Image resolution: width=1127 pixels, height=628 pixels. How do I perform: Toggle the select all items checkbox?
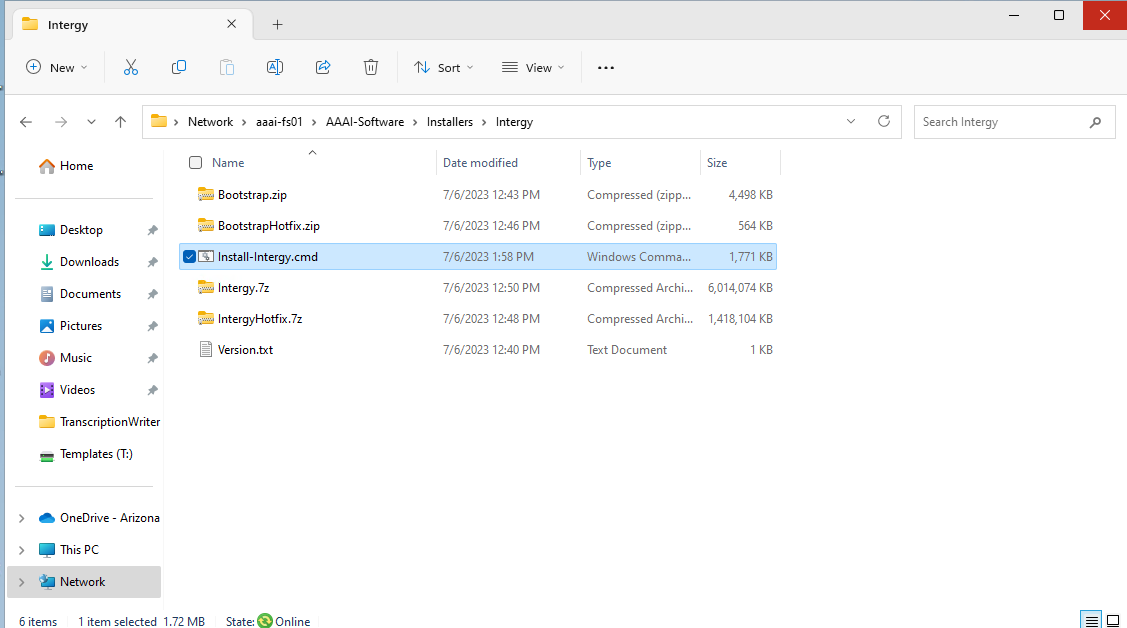[x=196, y=162]
